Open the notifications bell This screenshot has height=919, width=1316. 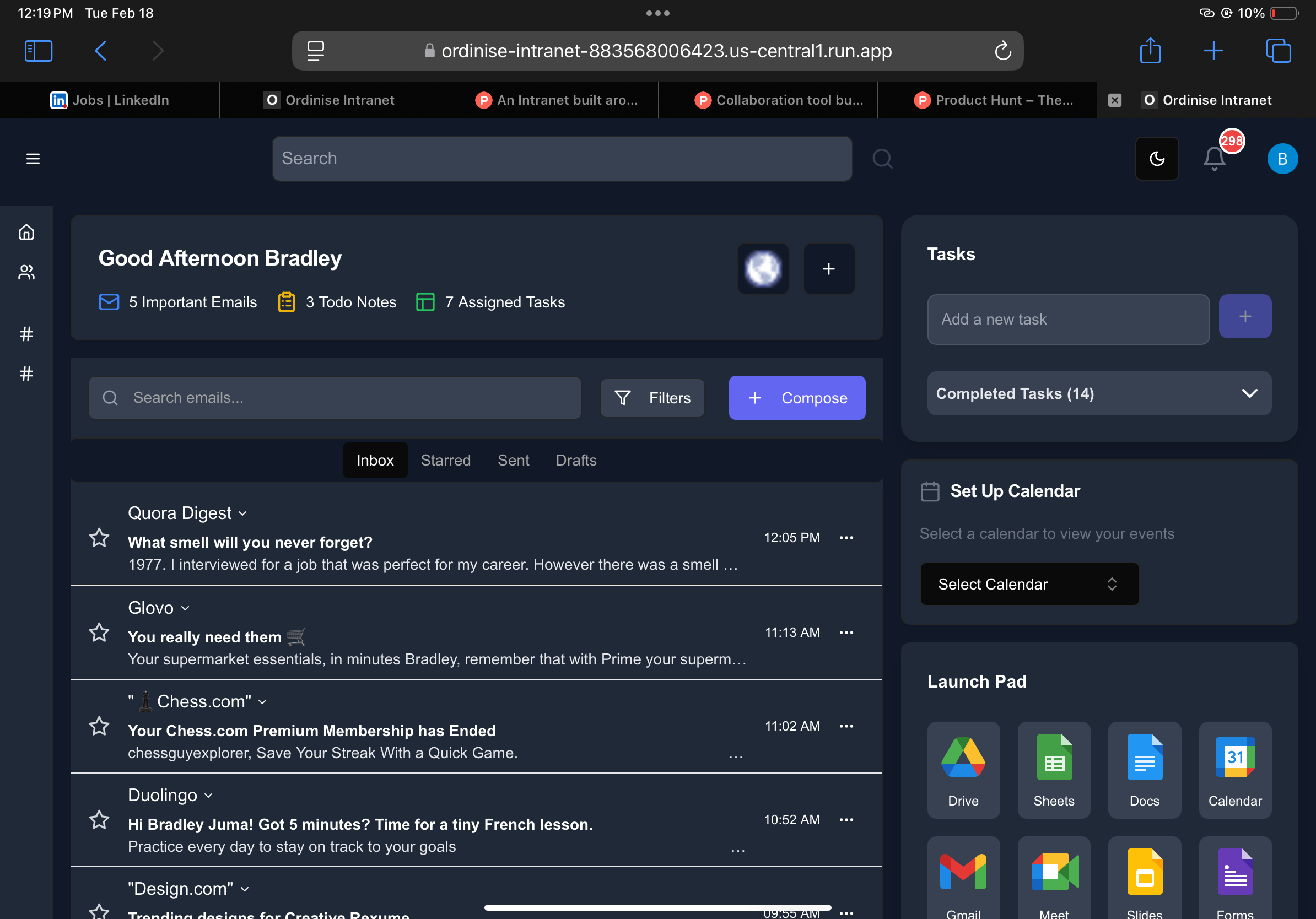pyautogui.click(x=1213, y=159)
